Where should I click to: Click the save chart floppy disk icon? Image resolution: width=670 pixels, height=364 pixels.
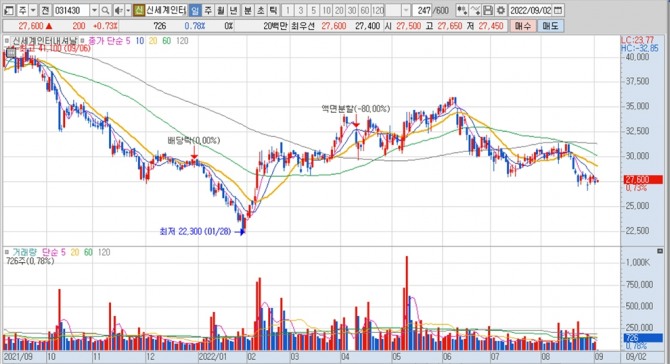(x=488, y=10)
